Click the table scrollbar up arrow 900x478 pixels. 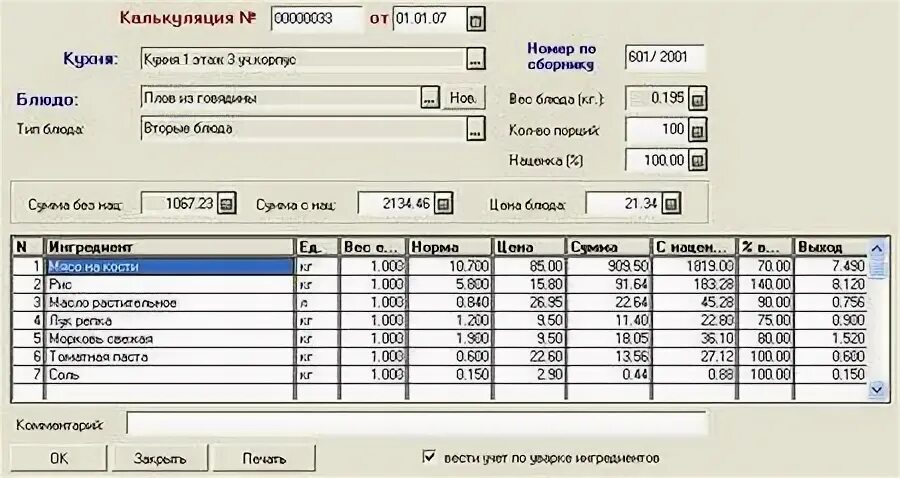[x=876, y=249]
